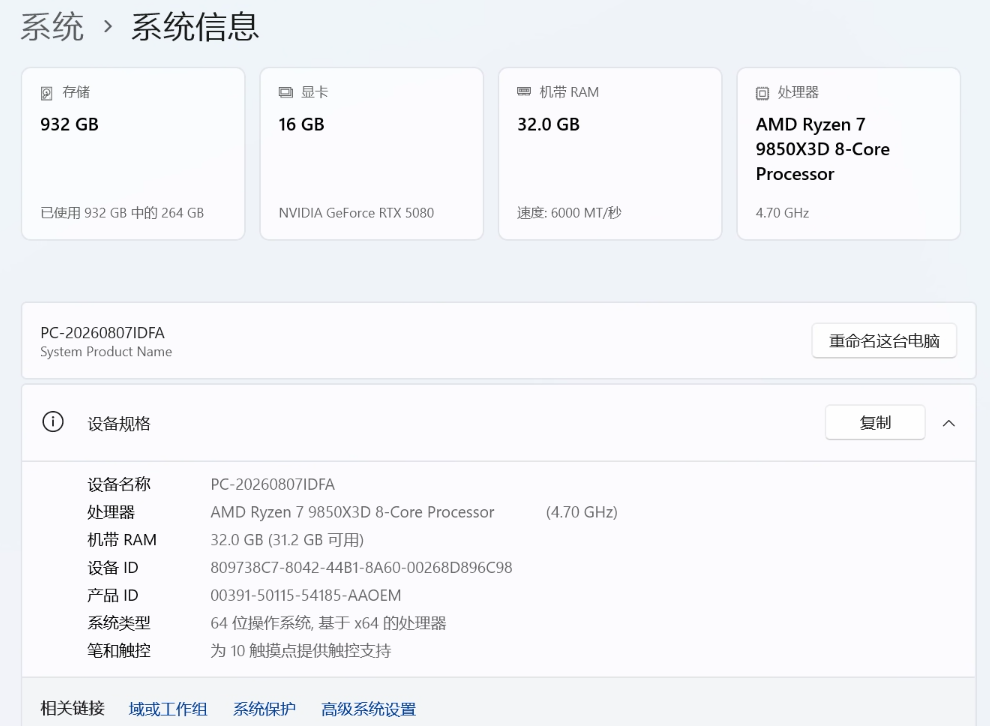Open the 高级系统设置 link
Viewport: 990px width, 726px height.
[x=369, y=709]
